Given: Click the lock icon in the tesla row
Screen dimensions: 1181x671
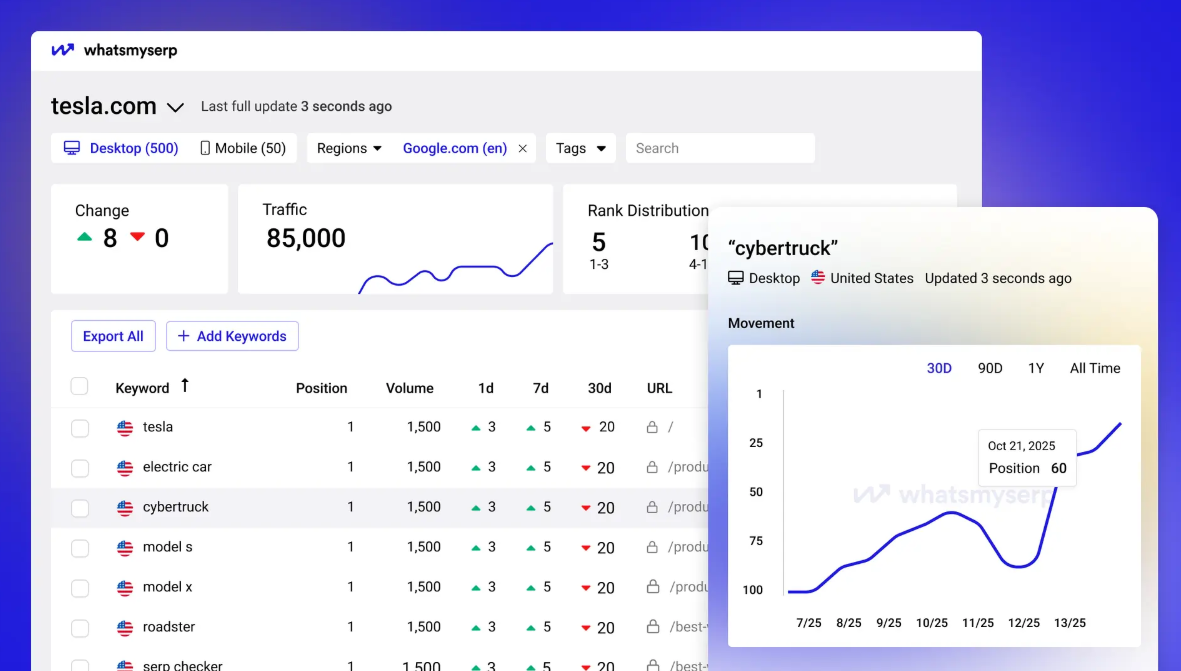Looking at the screenshot, I should coord(652,427).
